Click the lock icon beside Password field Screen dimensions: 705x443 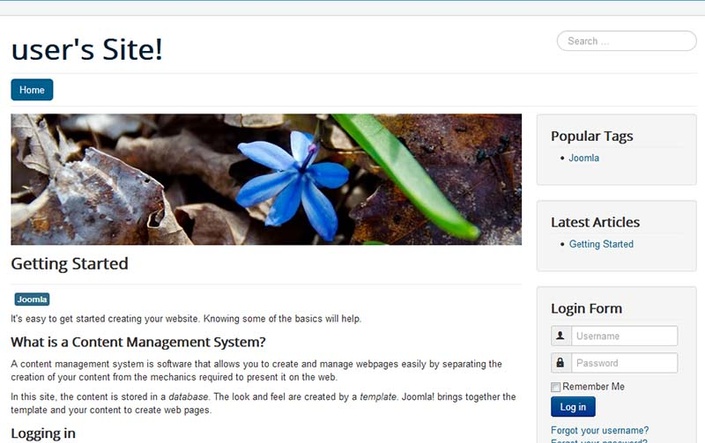click(561, 363)
